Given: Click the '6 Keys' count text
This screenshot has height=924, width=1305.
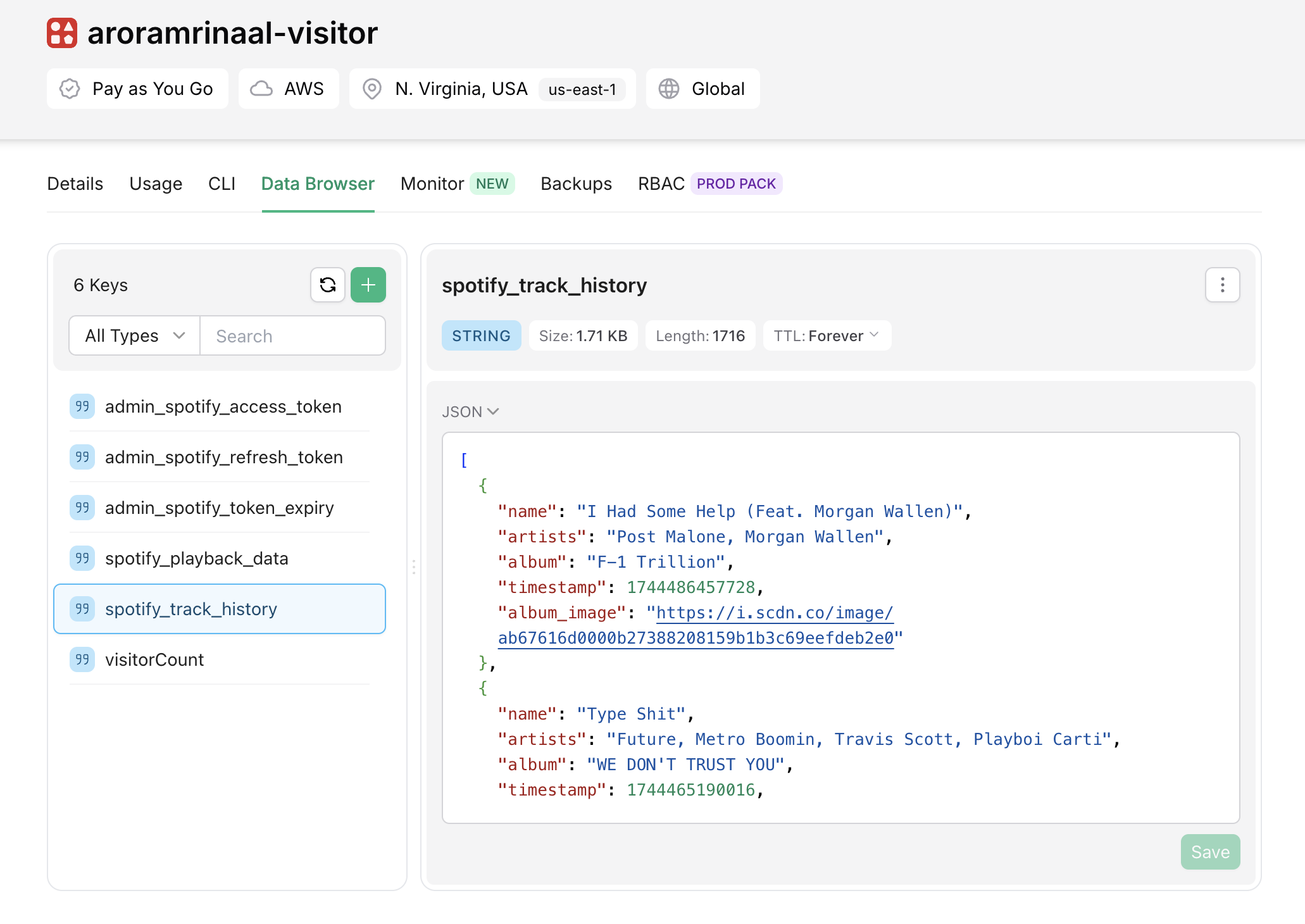Looking at the screenshot, I should point(101,285).
